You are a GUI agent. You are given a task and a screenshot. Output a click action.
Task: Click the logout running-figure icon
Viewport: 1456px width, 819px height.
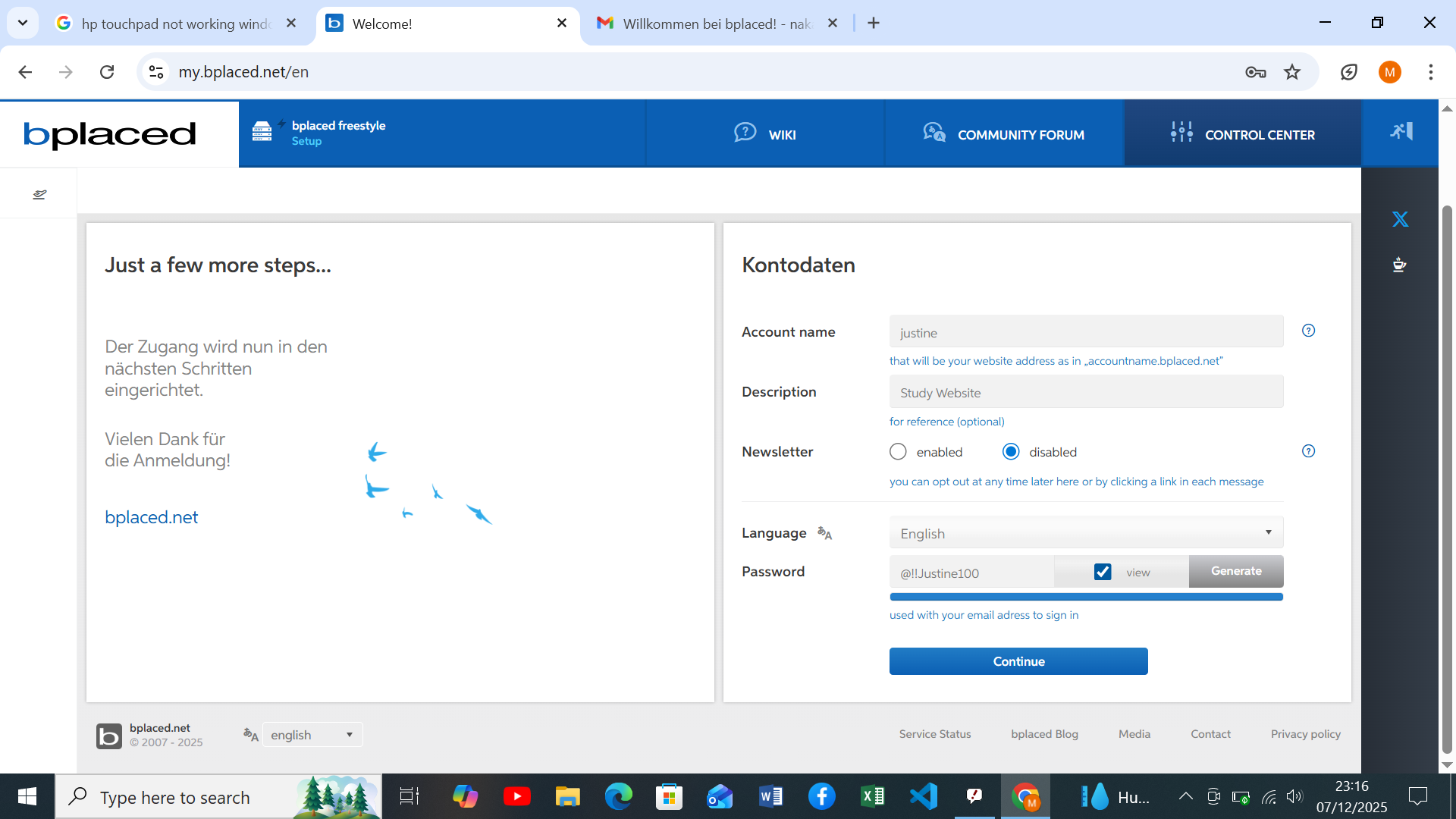click(x=1401, y=132)
